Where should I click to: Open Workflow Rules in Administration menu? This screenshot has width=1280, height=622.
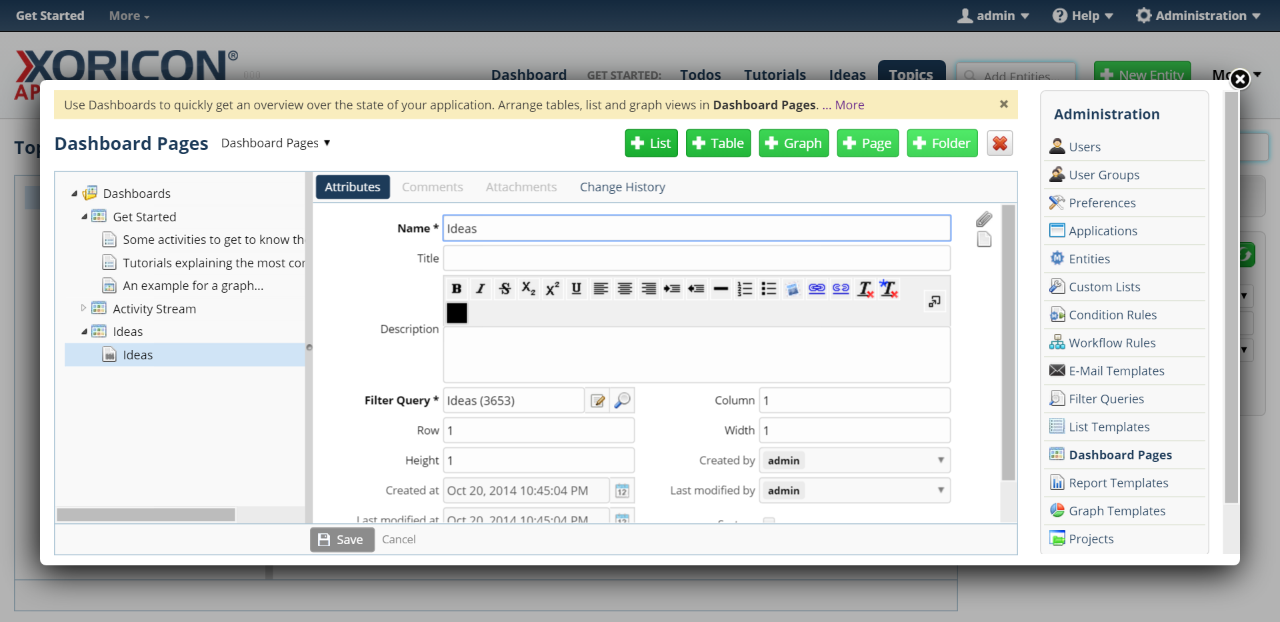click(1111, 343)
